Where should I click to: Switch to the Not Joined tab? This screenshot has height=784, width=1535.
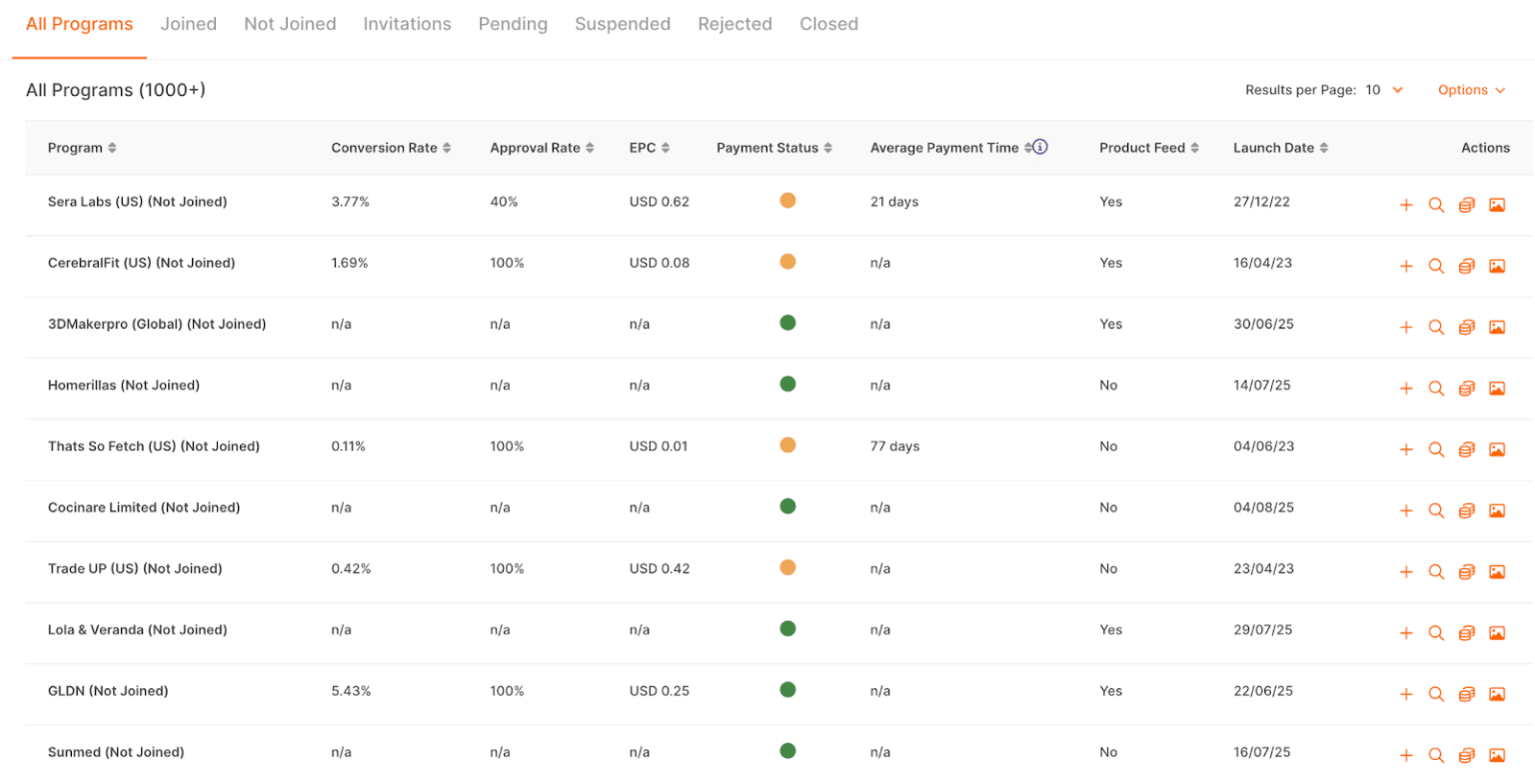tap(290, 24)
